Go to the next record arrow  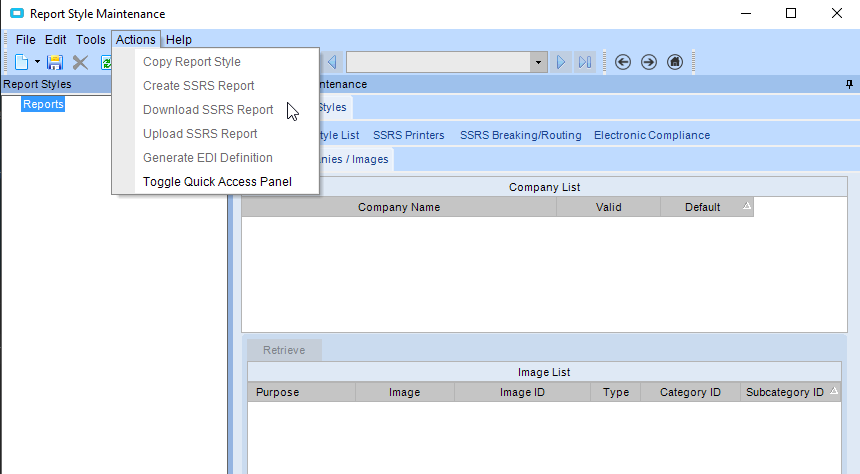(561, 62)
